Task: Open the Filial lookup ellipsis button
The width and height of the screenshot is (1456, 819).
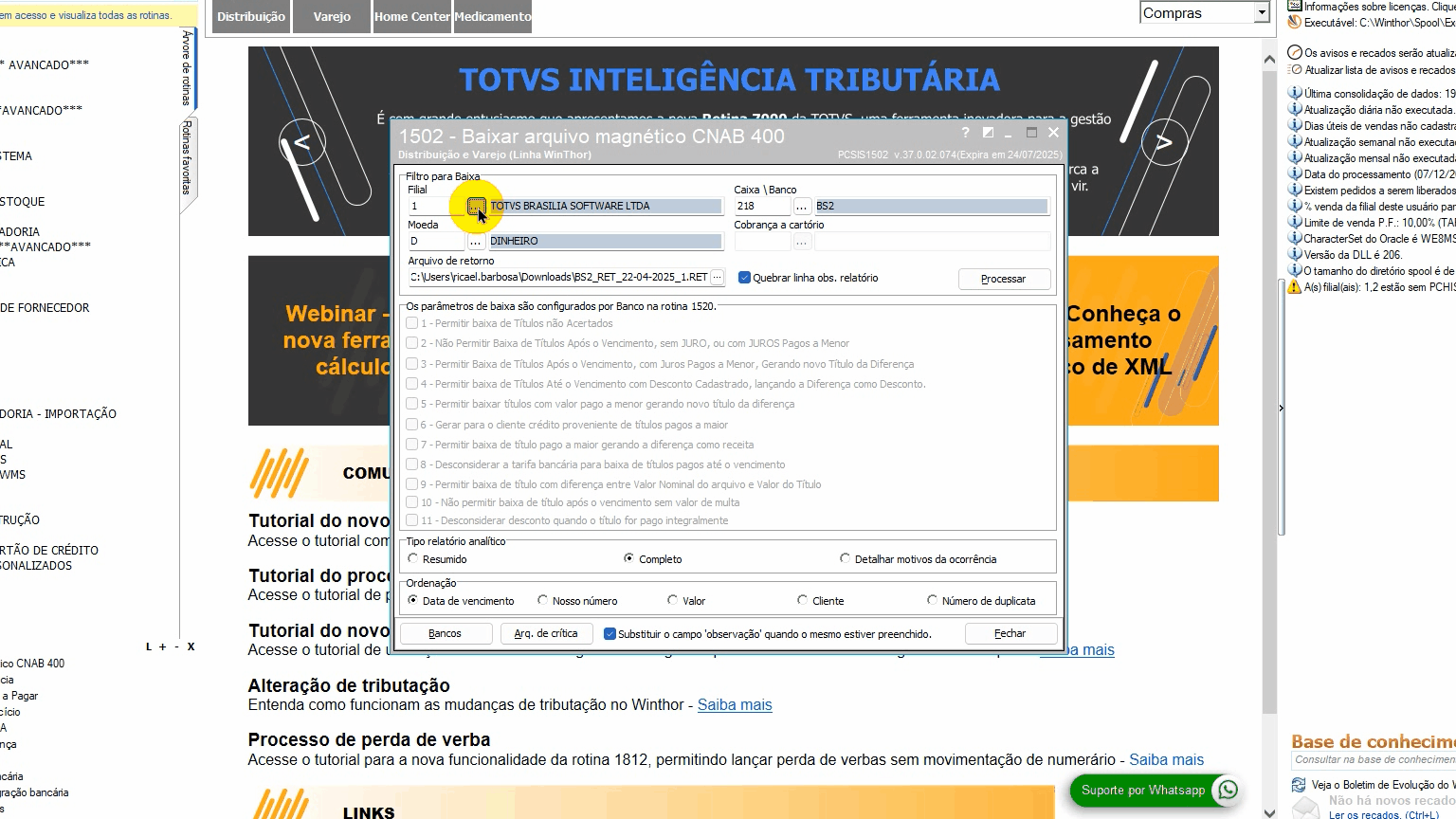Action: 476,206
